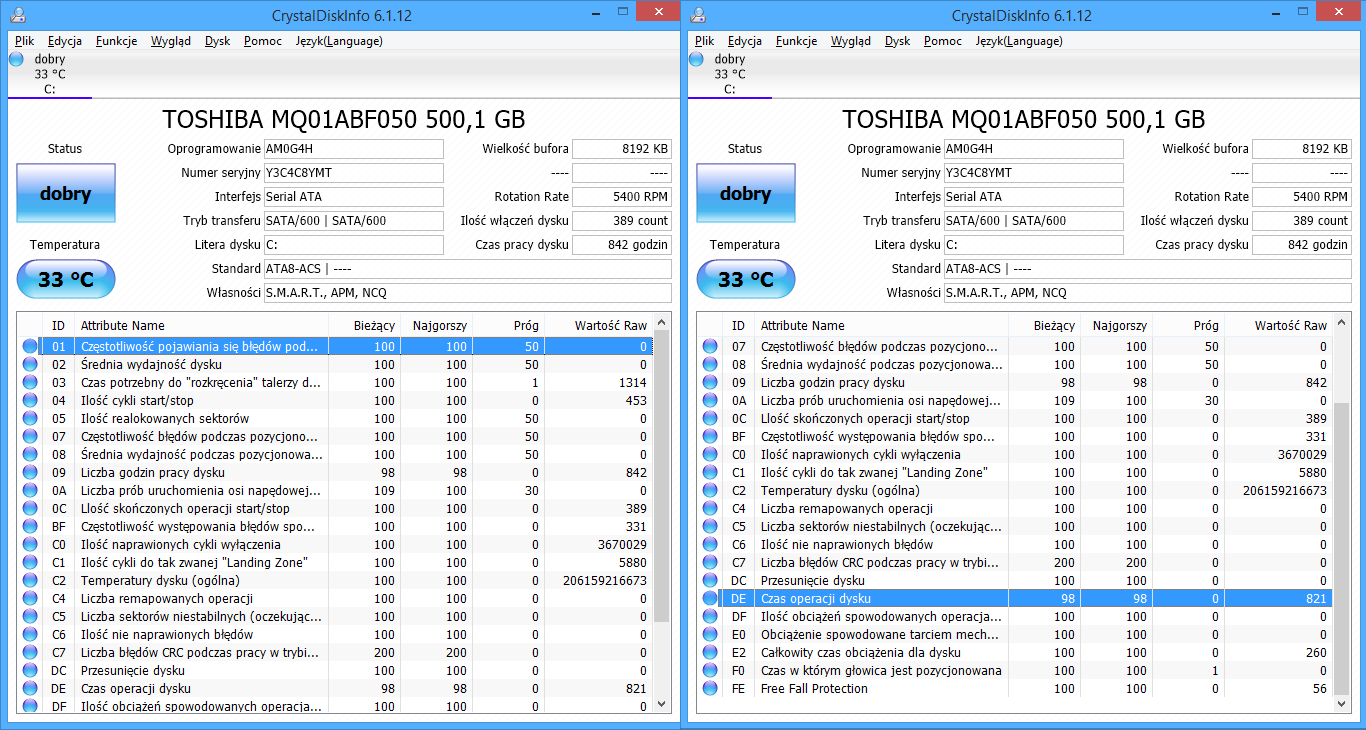Click status circle of row 0A in left window
Image resolution: width=1366 pixels, height=730 pixels.
(31, 491)
